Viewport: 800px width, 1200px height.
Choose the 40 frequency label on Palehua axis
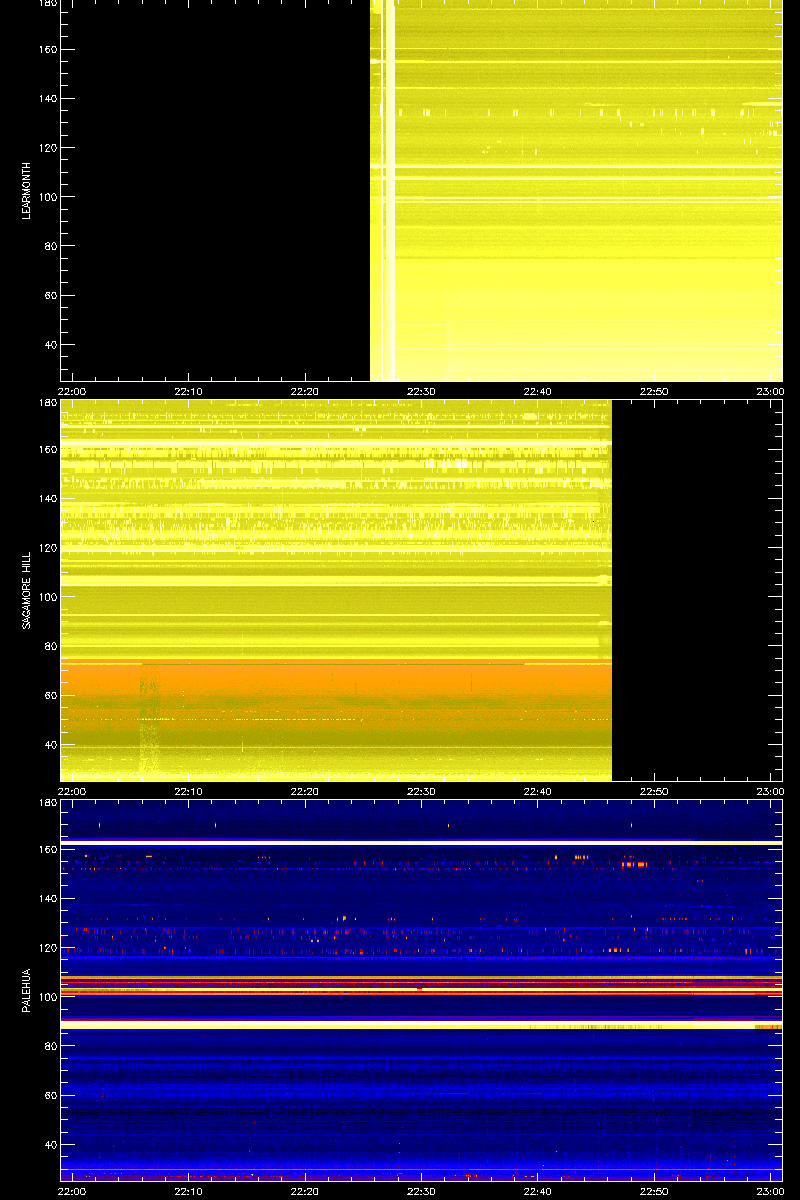coord(50,1145)
